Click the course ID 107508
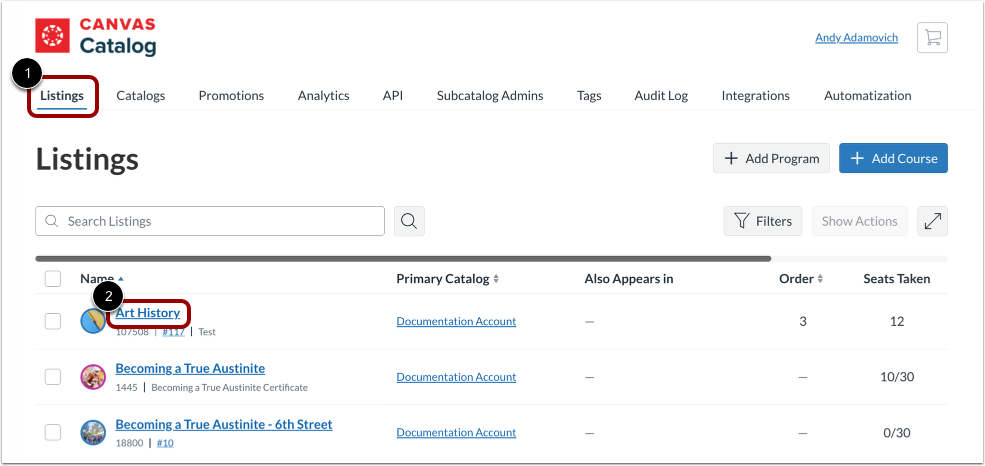The height and width of the screenshot is (466, 985). [132, 332]
